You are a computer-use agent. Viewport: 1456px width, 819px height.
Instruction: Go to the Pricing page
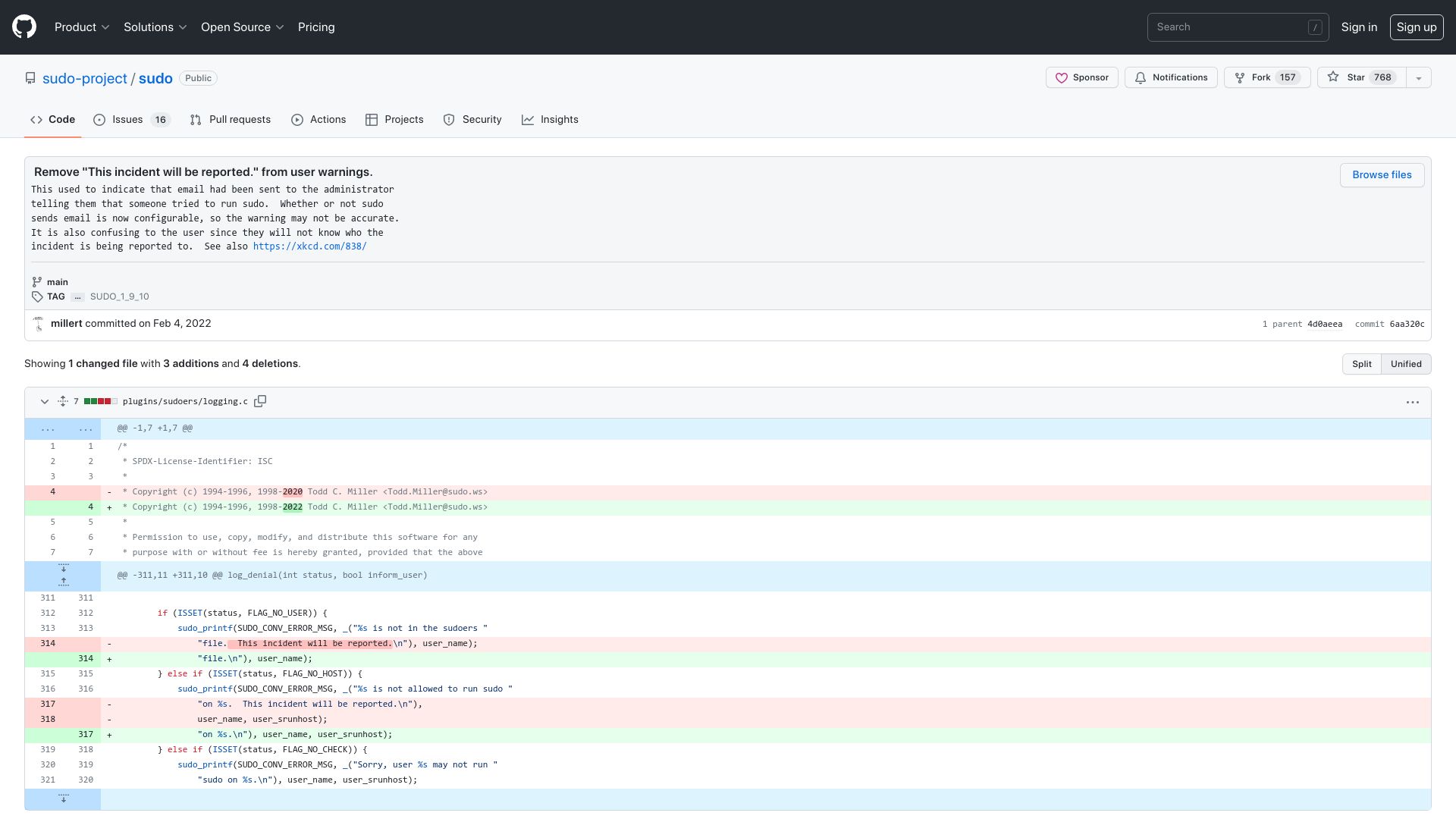[x=316, y=27]
